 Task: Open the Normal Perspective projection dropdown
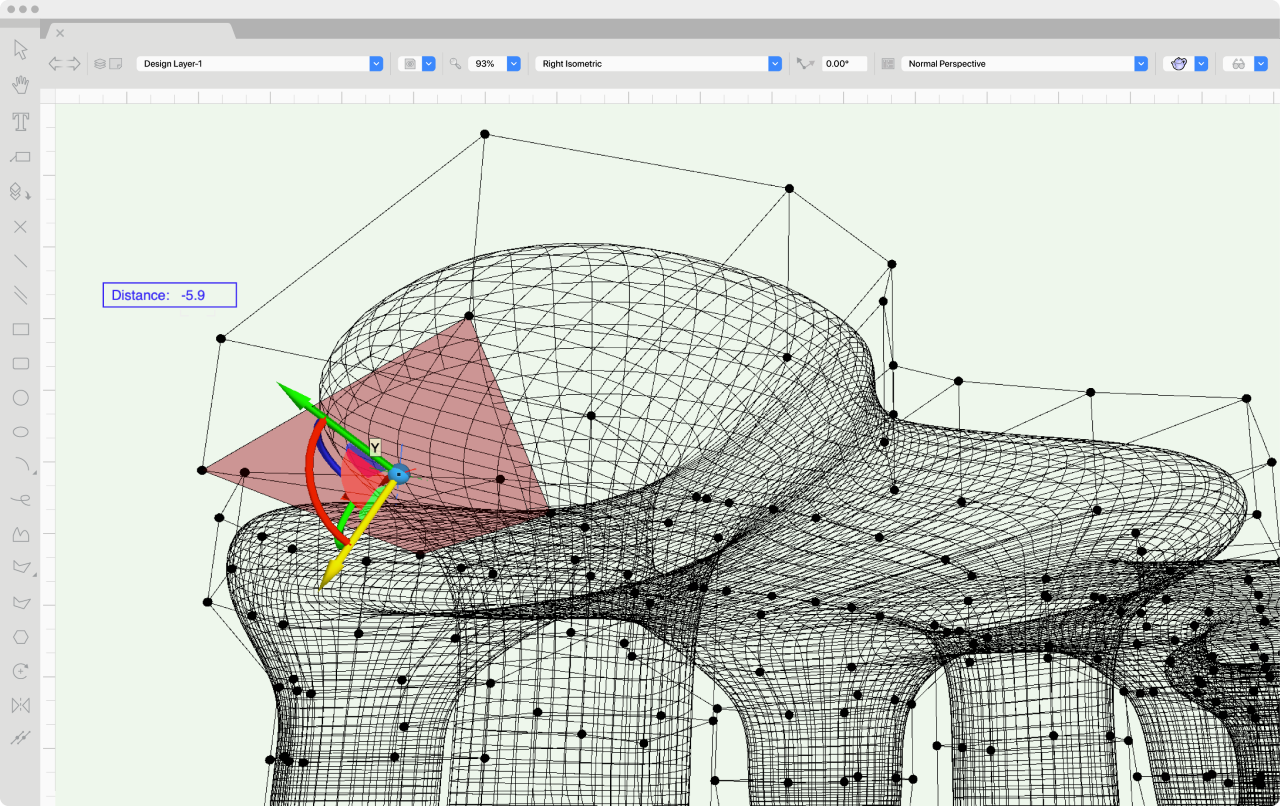click(x=1140, y=64)
